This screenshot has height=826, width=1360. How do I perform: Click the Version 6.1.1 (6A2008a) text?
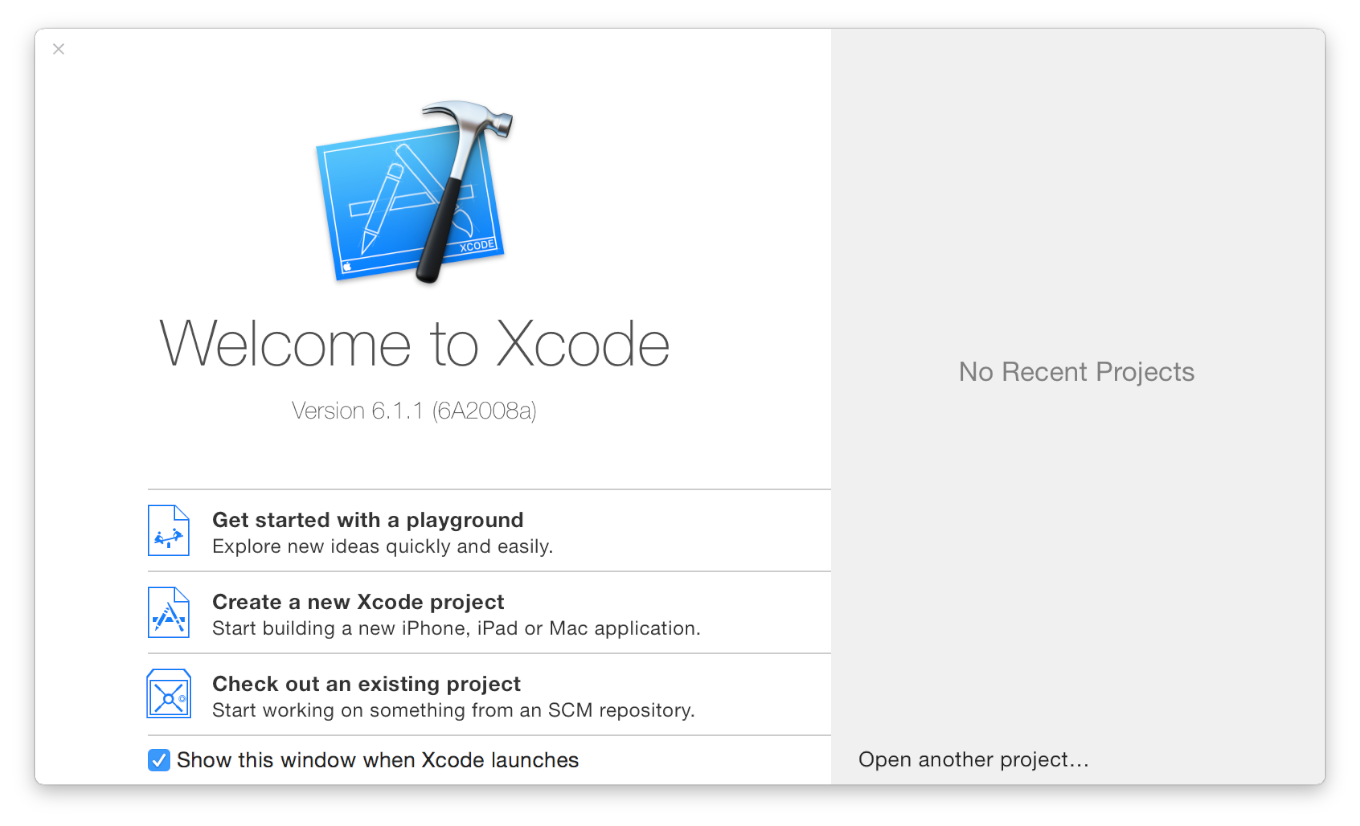click(x=414, y=411)
